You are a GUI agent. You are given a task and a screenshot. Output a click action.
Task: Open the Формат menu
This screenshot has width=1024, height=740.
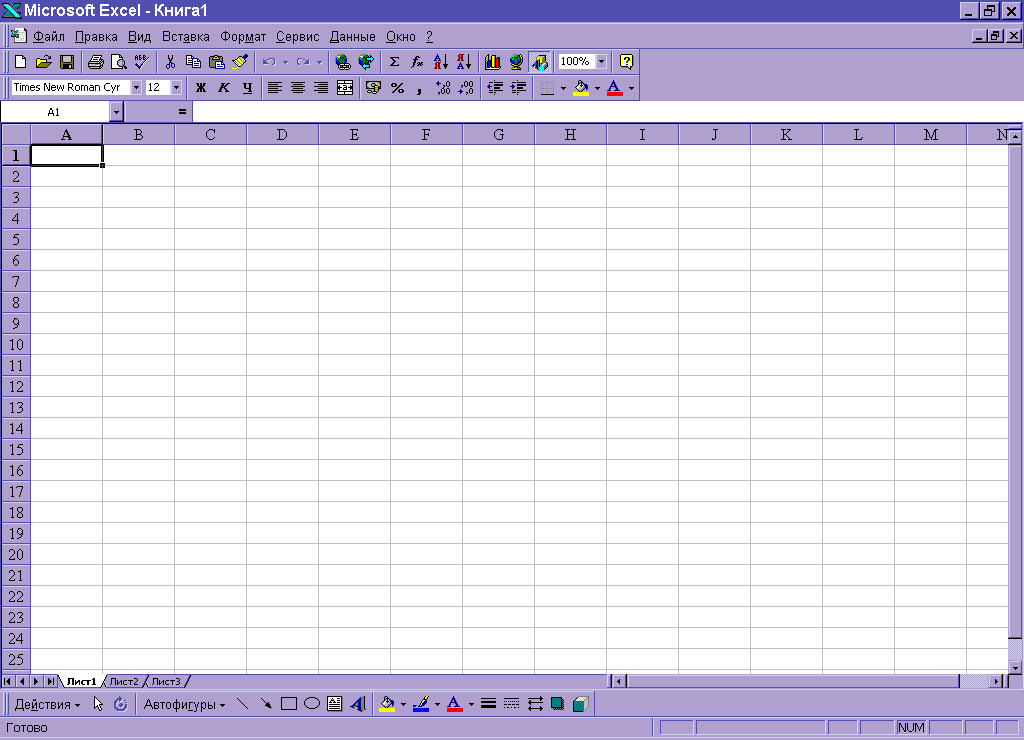coord(243,37)
